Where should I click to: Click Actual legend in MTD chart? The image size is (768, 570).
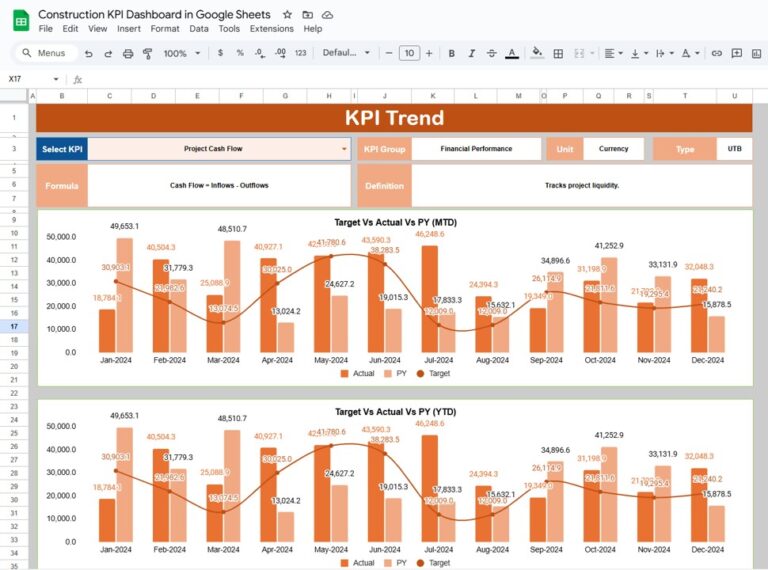[x=358, y=373]
